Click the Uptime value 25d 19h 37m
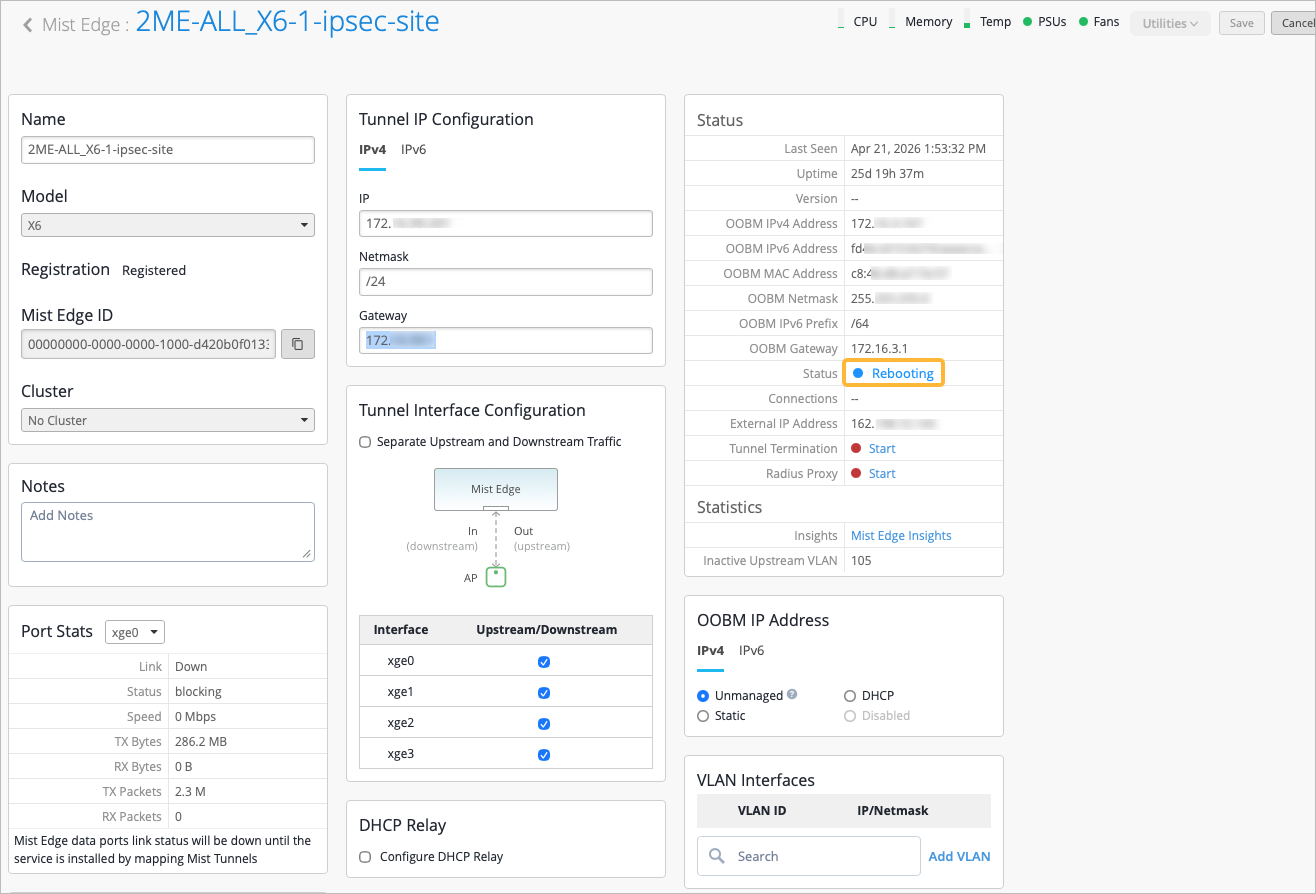 pyautogui.click(x=887, y=173)
